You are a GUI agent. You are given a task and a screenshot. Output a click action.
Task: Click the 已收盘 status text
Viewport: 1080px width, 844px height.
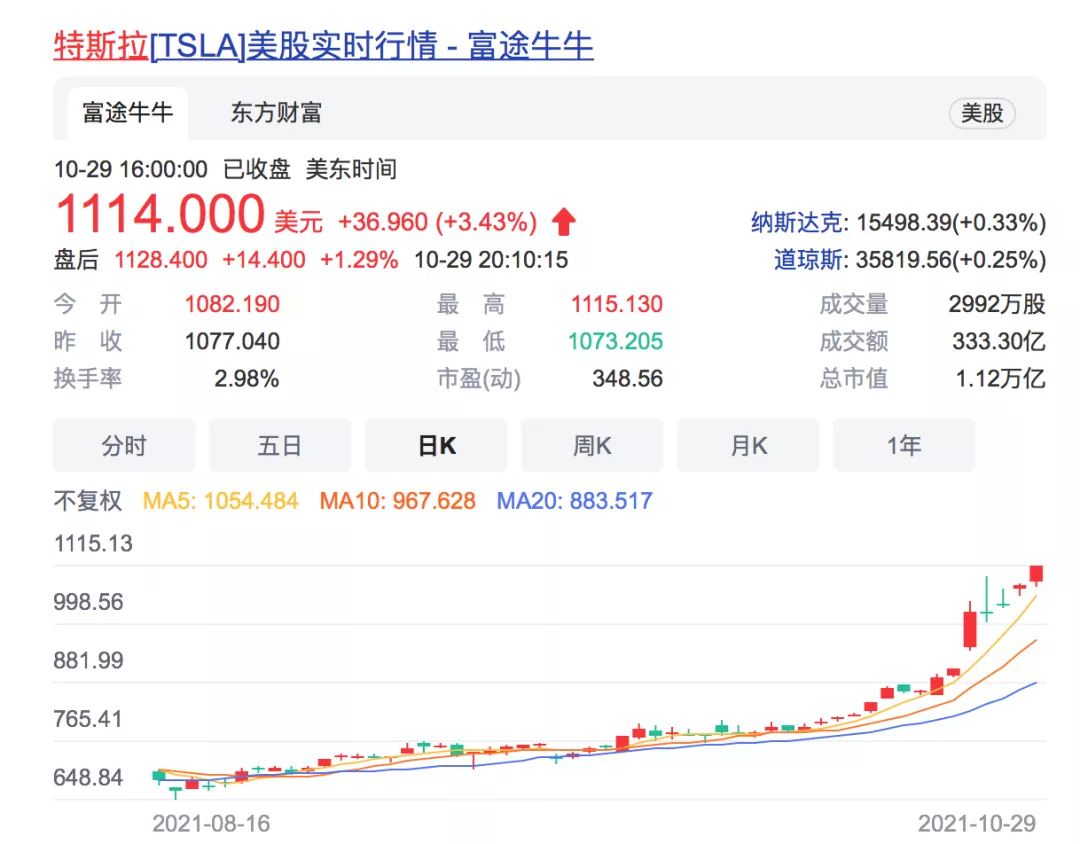[x=256, y=169]
